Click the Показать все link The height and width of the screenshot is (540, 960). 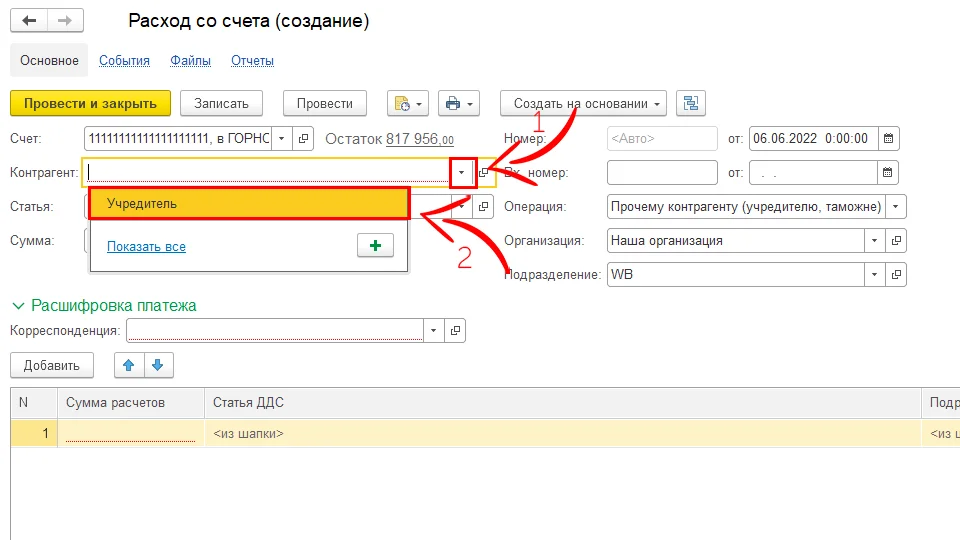pos(146,247)
